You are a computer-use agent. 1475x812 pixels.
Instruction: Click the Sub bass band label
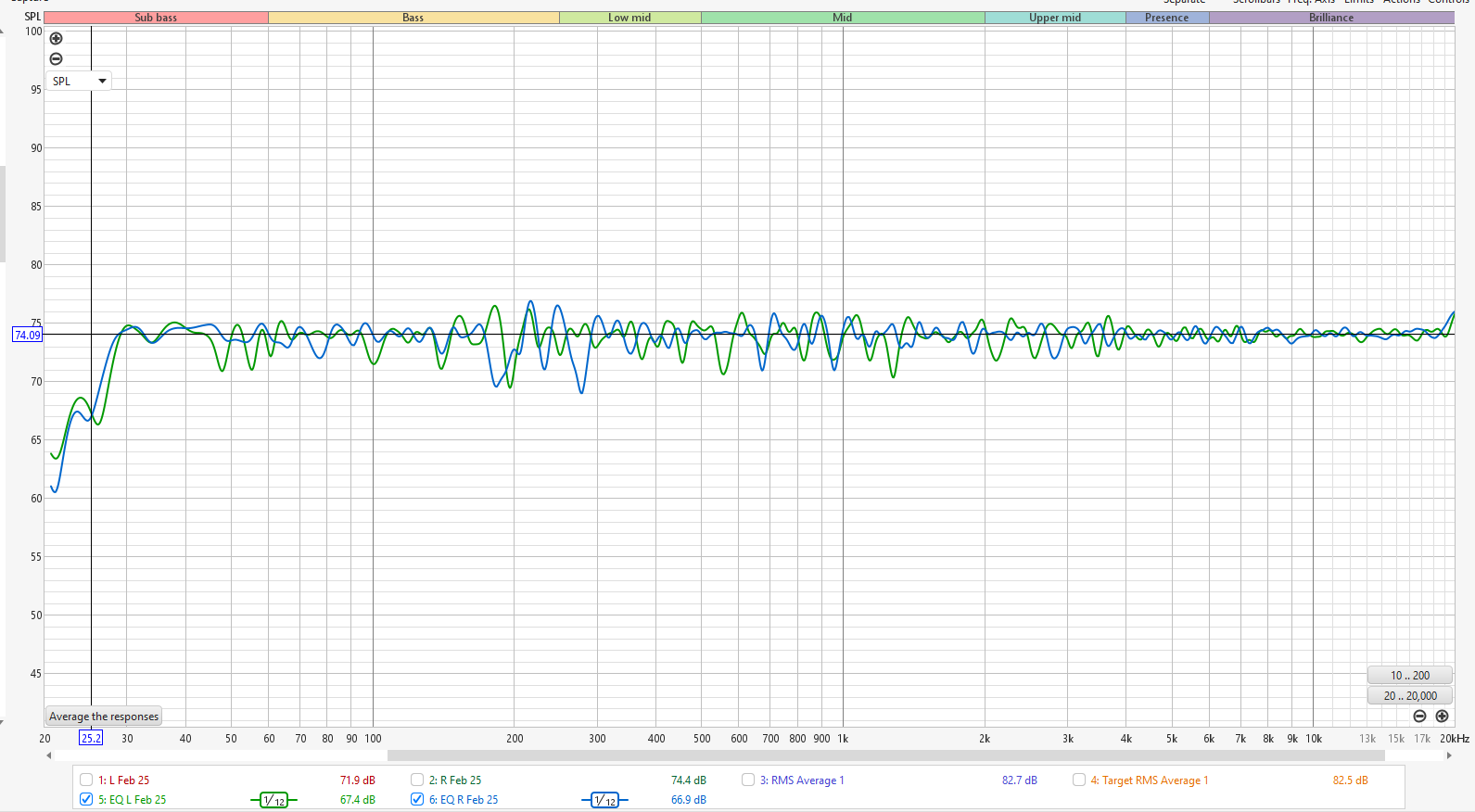[156, 18]
